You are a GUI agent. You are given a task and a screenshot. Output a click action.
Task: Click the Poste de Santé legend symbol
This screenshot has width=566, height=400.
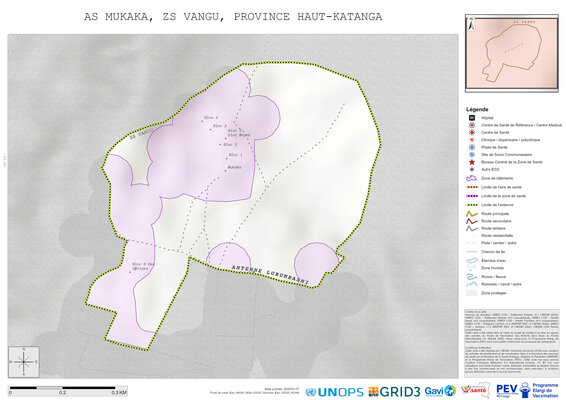click(471, 147)
